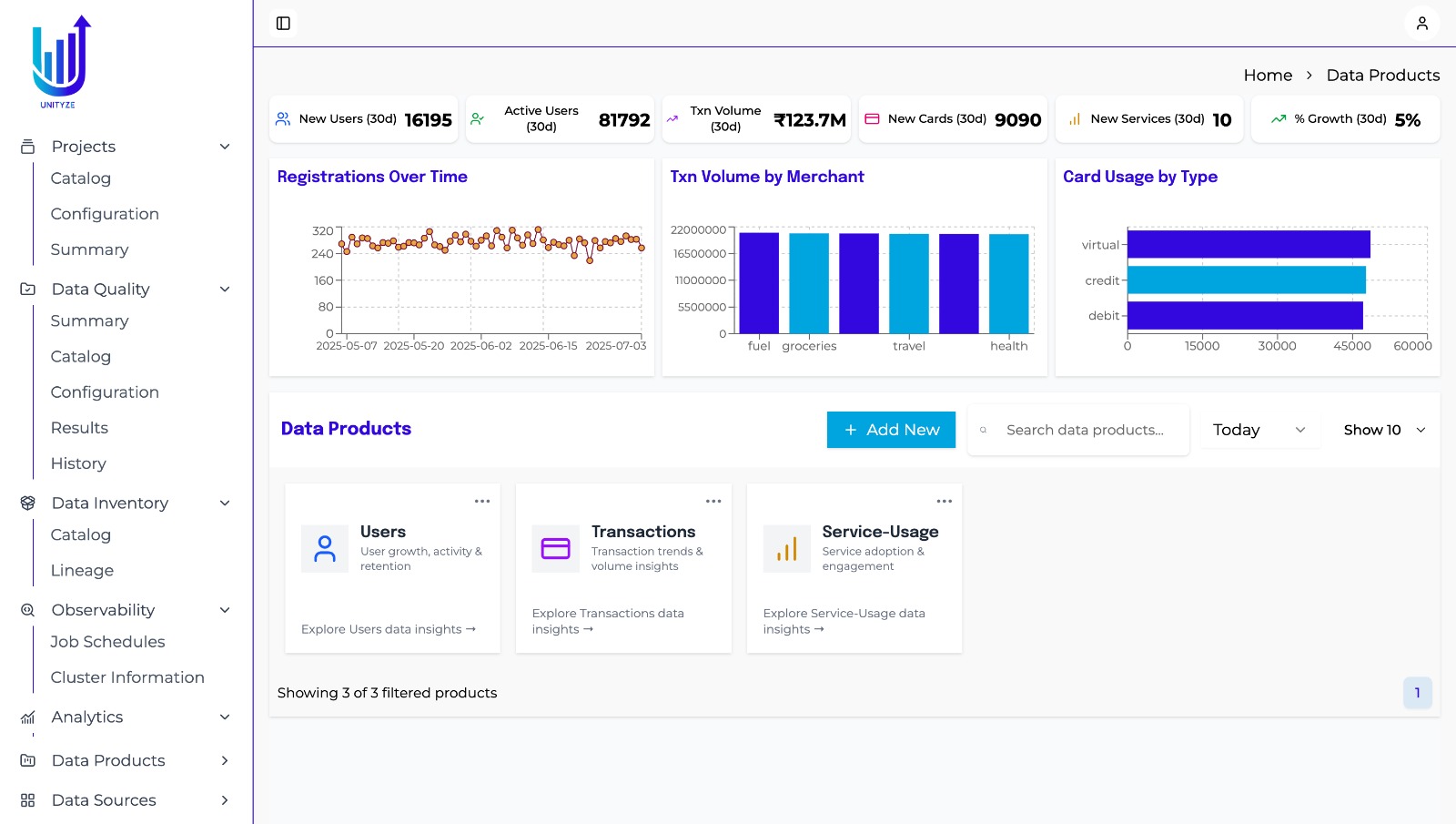Open Lineage under Data Inventory
This screenshot has height=824, width=1456.
(82, 571)
